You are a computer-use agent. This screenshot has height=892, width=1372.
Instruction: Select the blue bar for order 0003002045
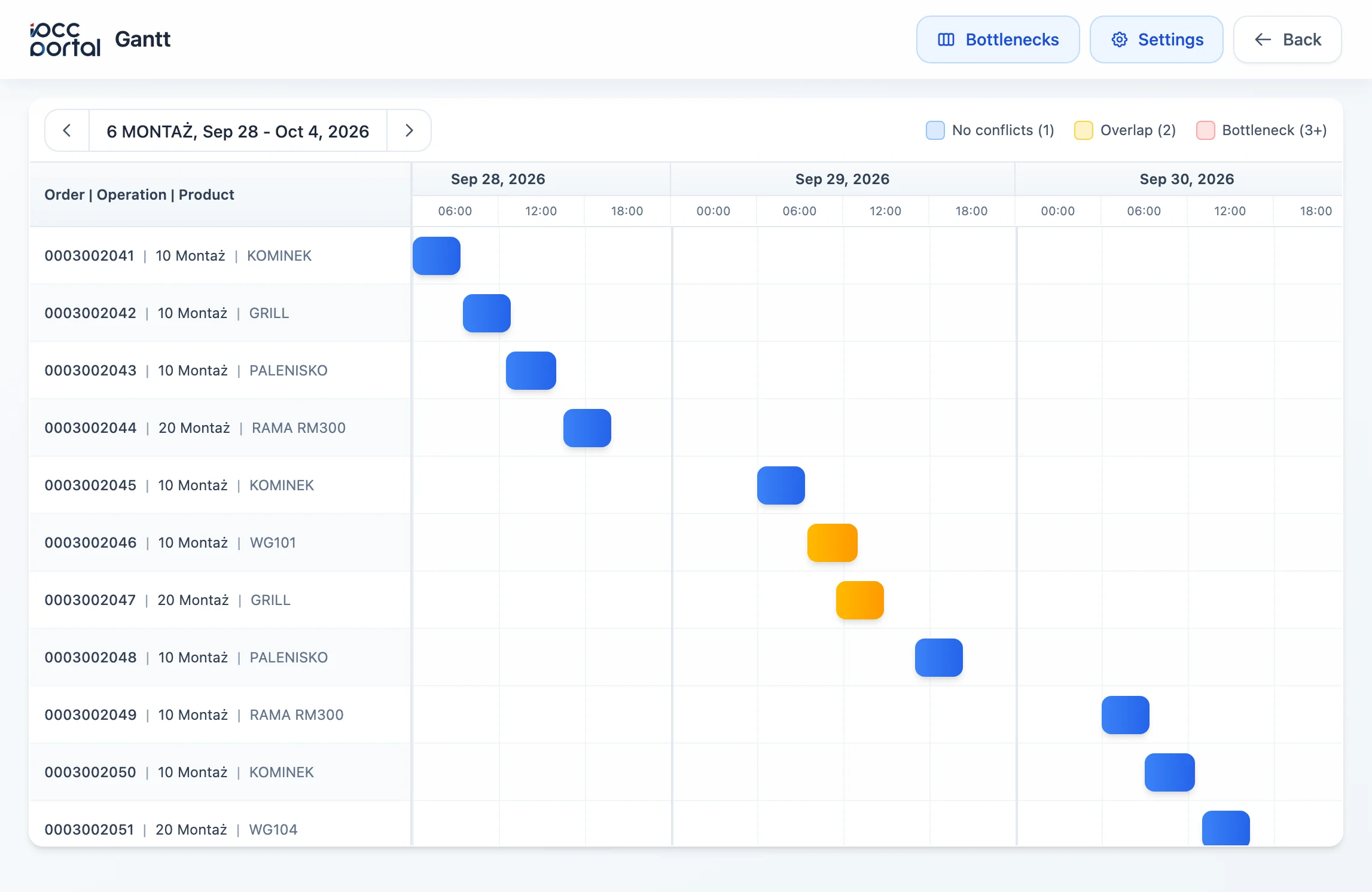(781, 485)
